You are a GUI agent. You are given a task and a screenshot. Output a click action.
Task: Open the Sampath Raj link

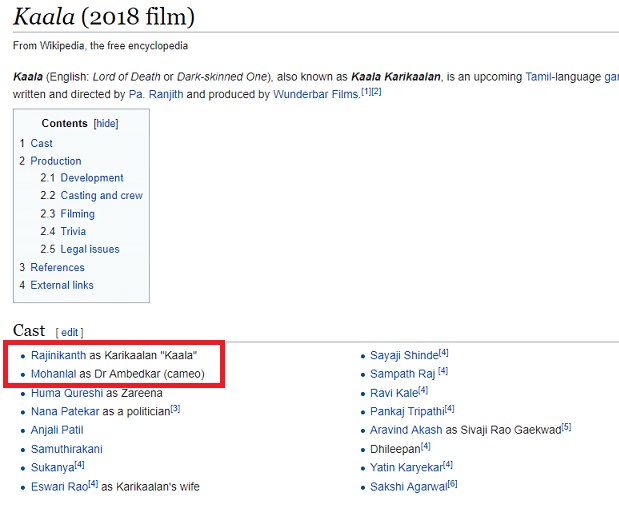402,374
